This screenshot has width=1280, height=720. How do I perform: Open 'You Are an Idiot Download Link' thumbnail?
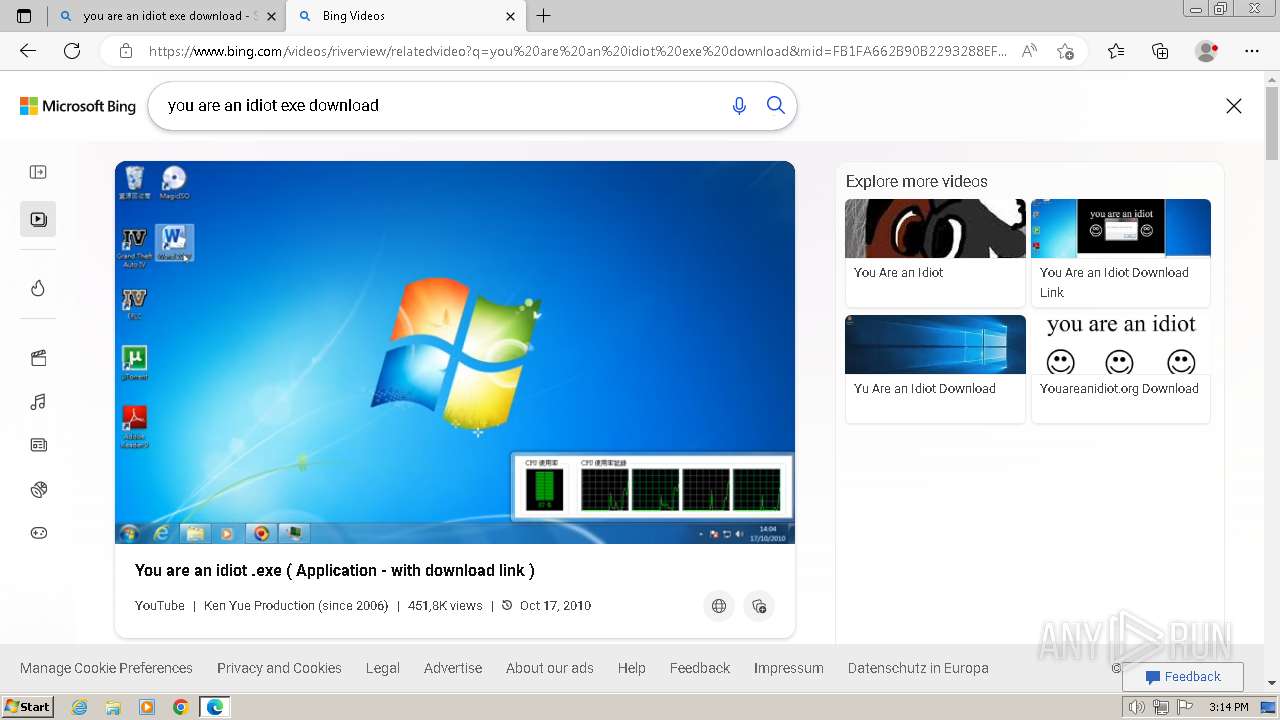1121,228
